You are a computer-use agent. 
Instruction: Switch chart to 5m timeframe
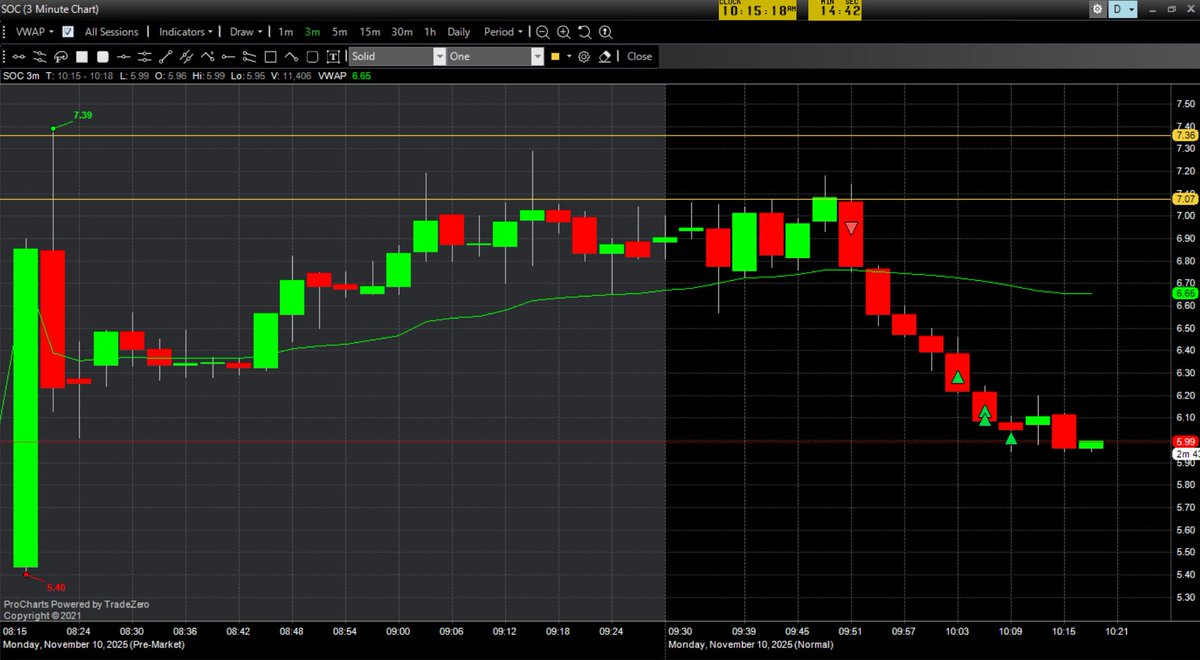point(338,32)
